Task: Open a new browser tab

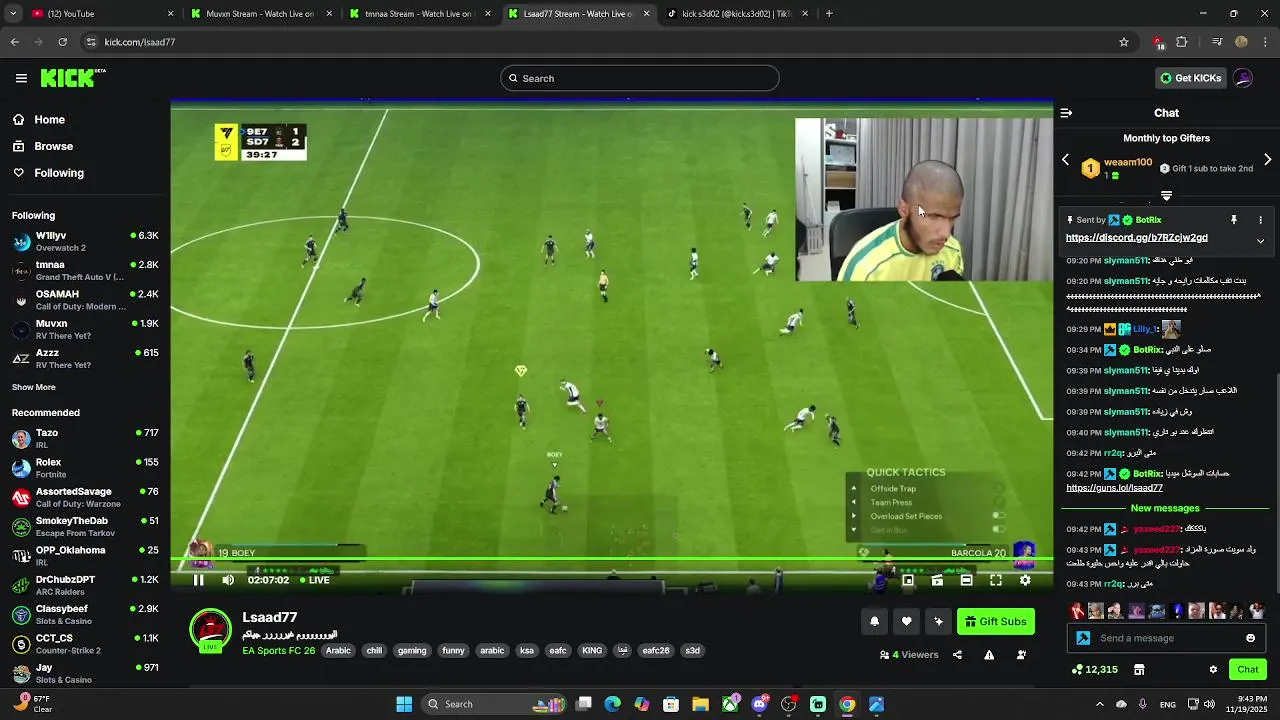Action: pyautogui.click(x=829, y=14)
